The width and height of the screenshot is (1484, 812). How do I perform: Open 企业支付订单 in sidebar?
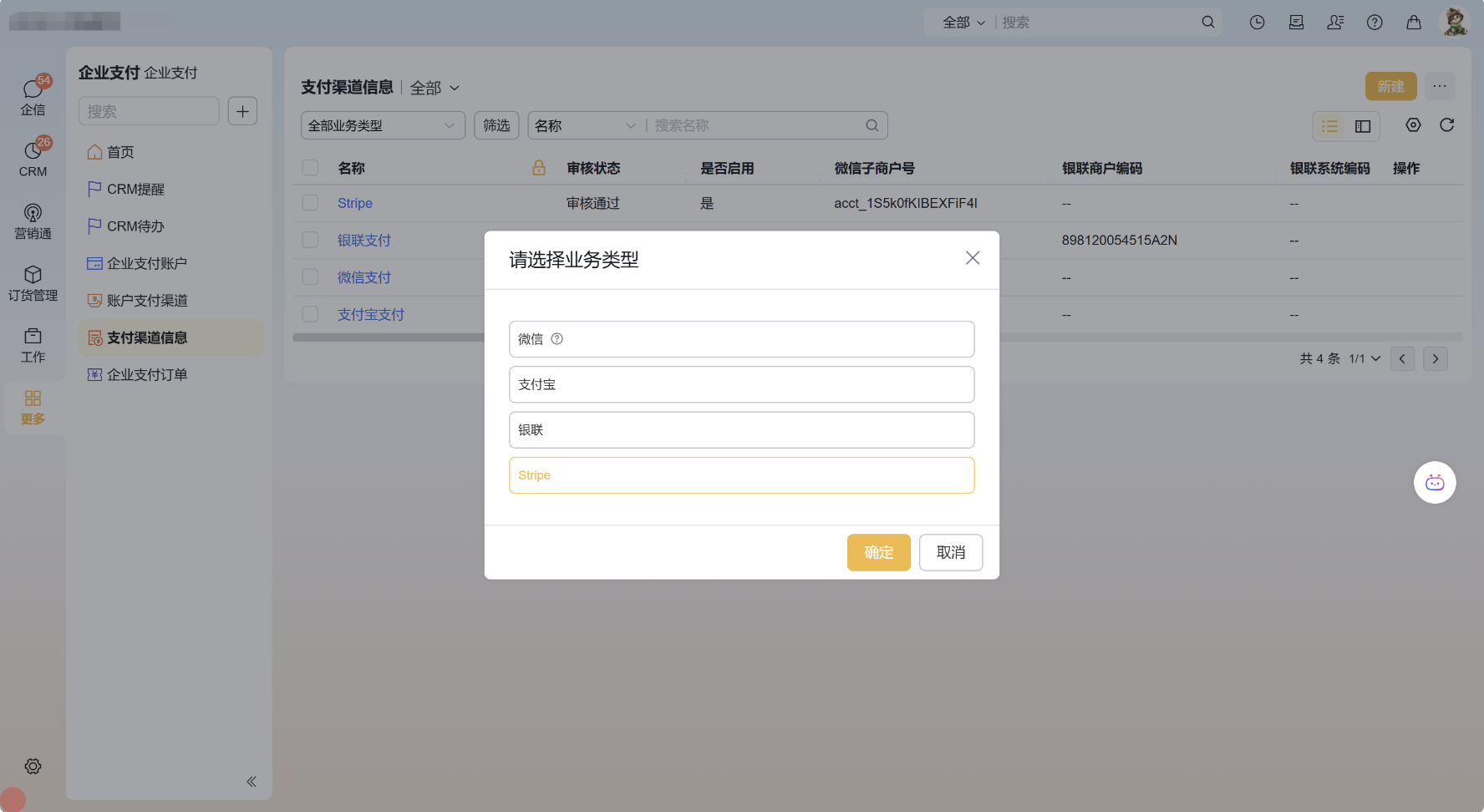coord(170,374)
